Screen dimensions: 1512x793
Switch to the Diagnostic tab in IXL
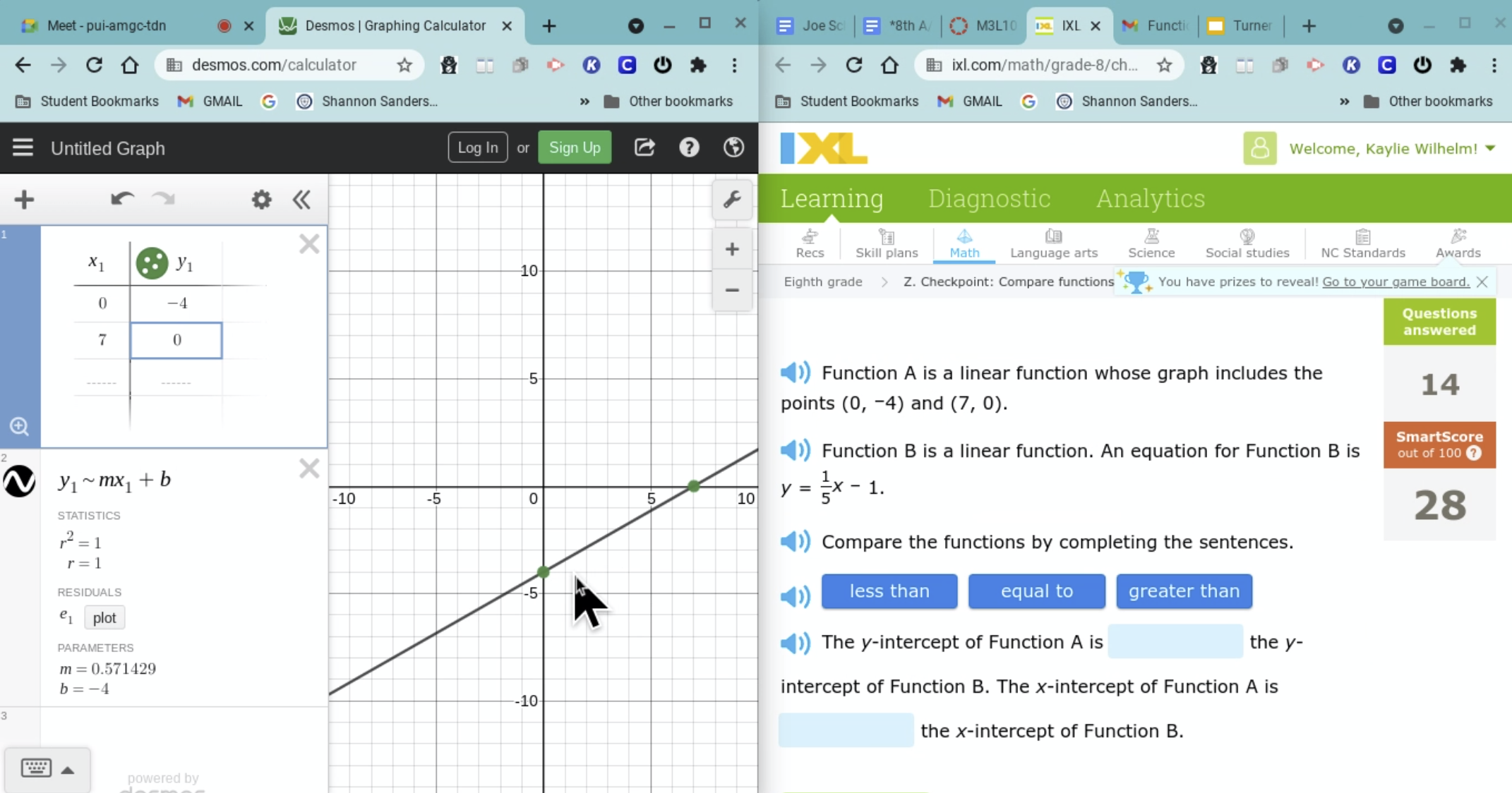(x=989, y=198)
